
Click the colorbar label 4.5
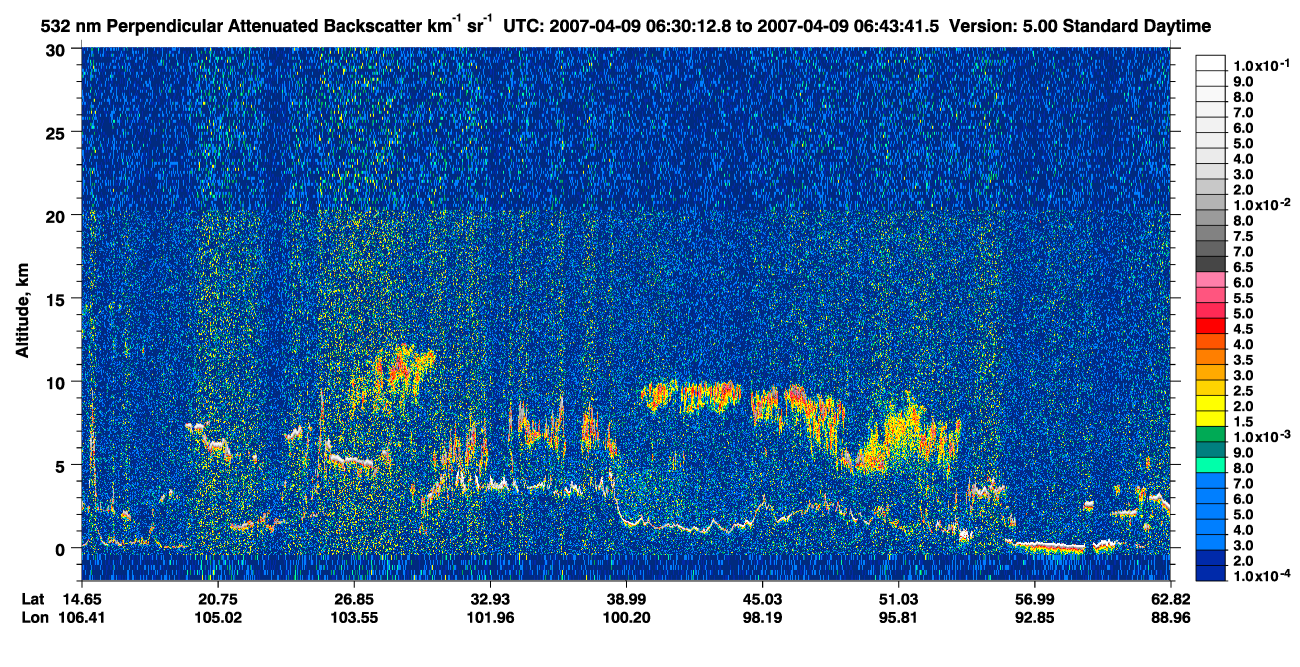1243,328
